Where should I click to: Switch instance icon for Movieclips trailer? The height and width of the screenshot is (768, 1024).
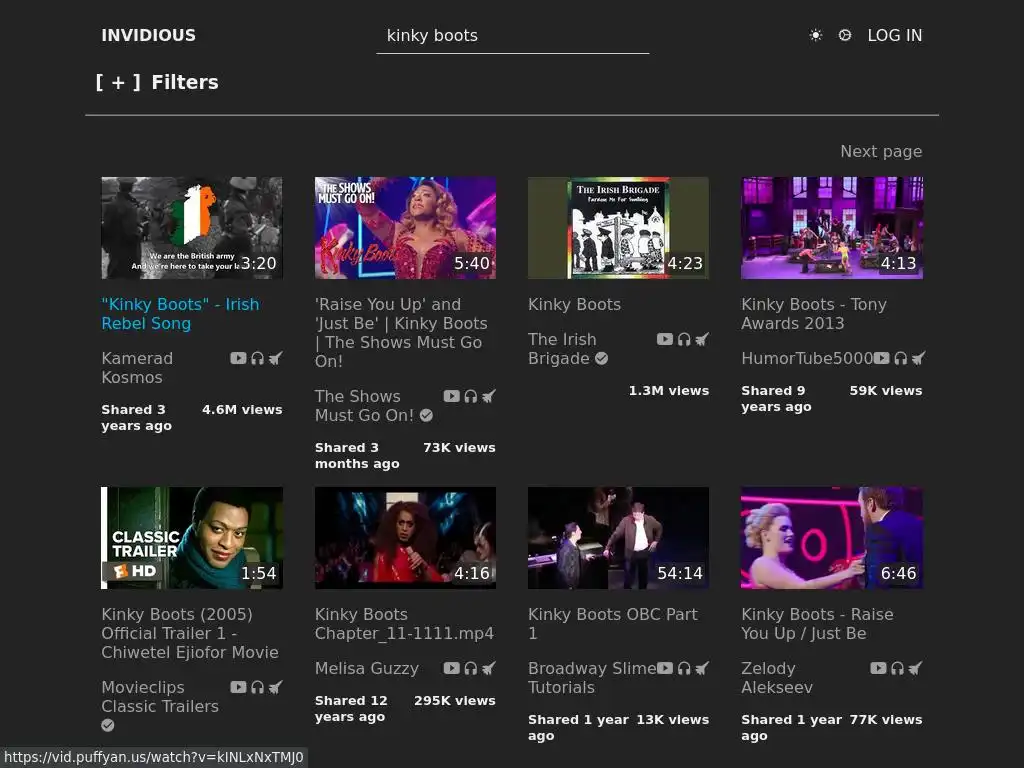tap(276, 687)
